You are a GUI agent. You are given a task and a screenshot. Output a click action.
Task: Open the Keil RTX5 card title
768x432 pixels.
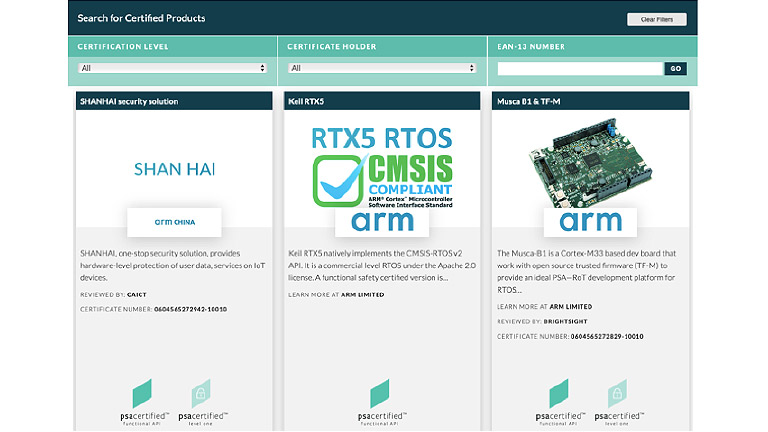click(x=306, y=101)
